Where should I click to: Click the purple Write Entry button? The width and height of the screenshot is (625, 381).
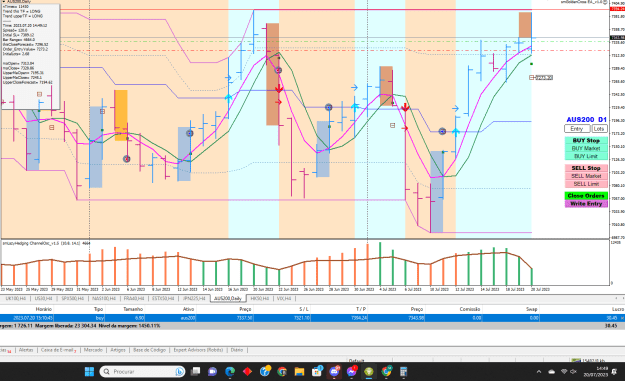point(586,204)
